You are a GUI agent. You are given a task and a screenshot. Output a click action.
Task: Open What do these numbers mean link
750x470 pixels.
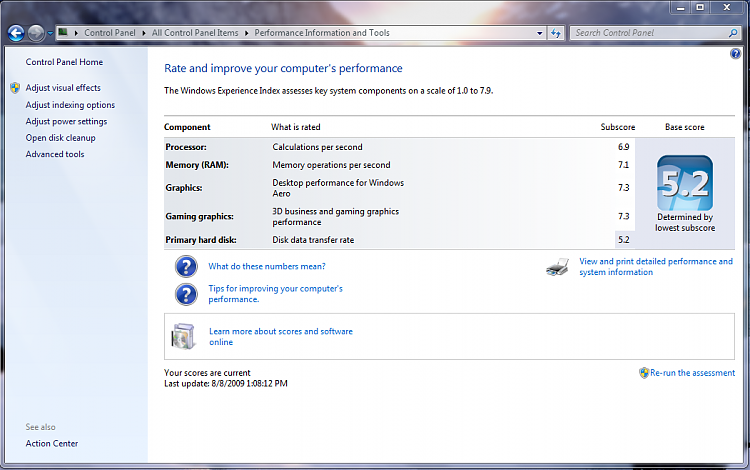click(x=267, y=266)
